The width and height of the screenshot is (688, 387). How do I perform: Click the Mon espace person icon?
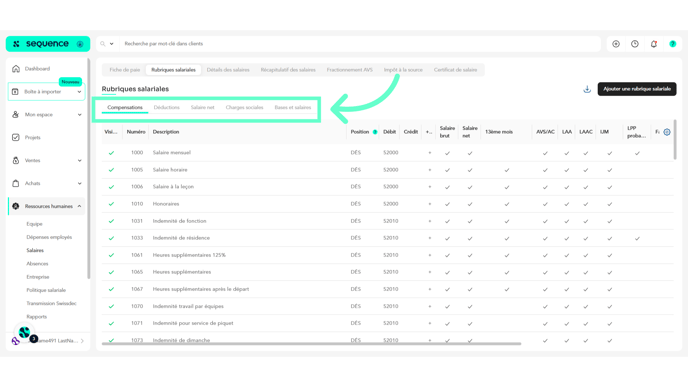click(x=16, y=115)
